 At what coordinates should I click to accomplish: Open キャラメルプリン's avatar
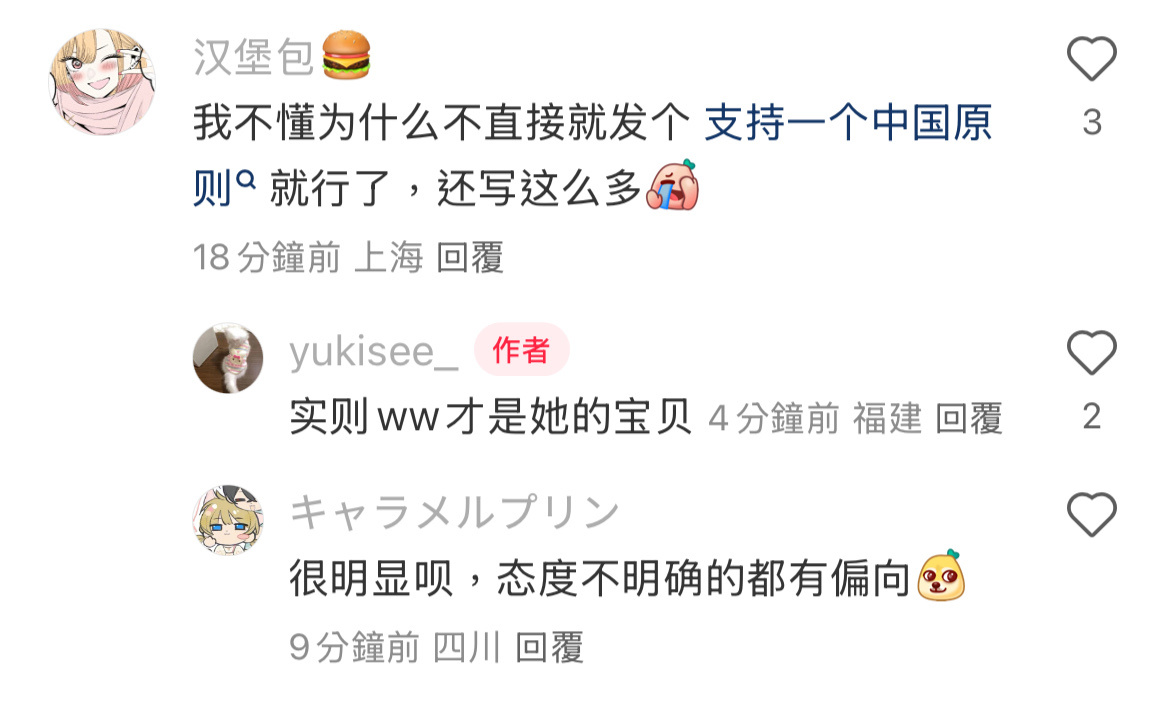[228, 520]
